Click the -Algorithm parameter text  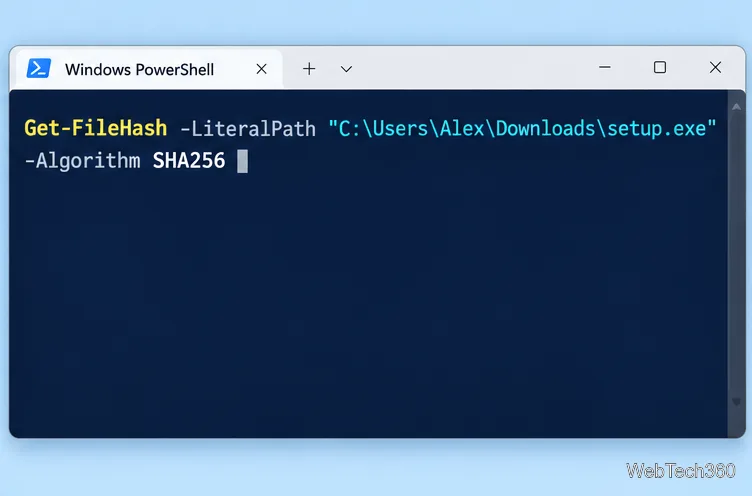(x=82, y=161)
